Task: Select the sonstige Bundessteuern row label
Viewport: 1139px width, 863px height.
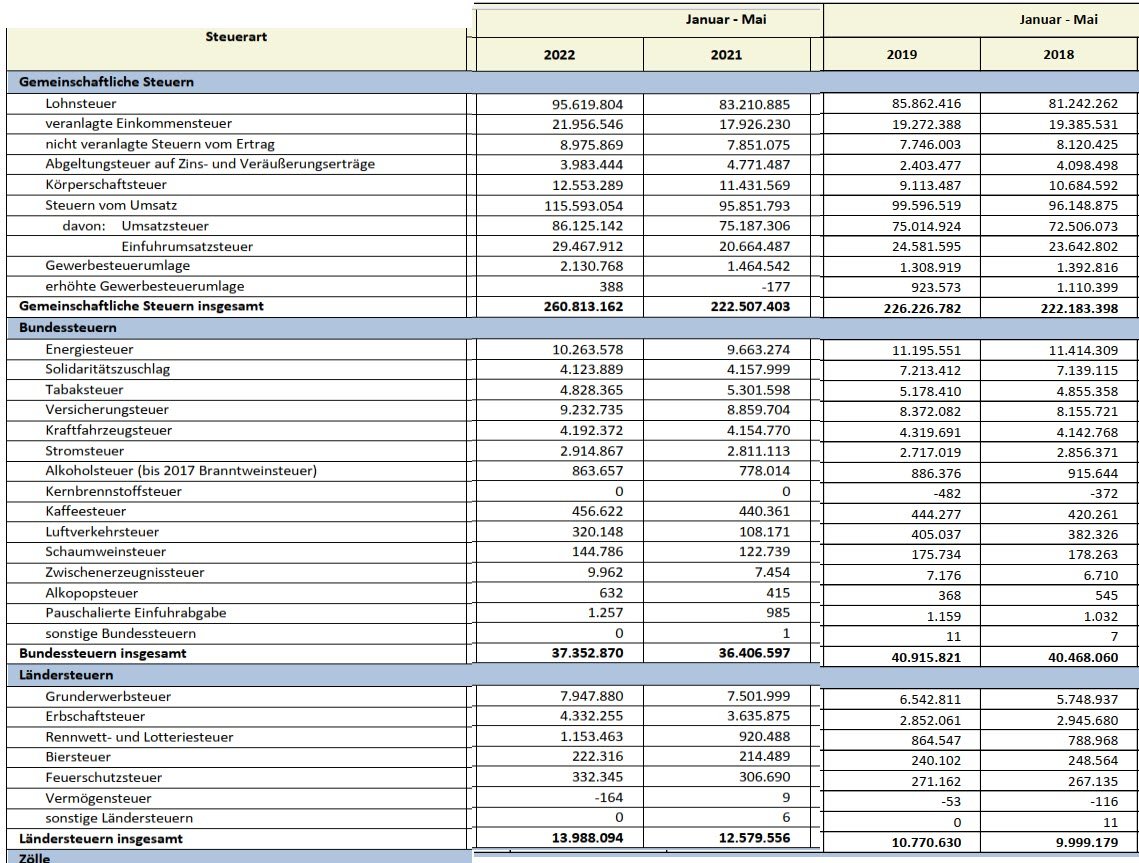Action: point(121,633)
